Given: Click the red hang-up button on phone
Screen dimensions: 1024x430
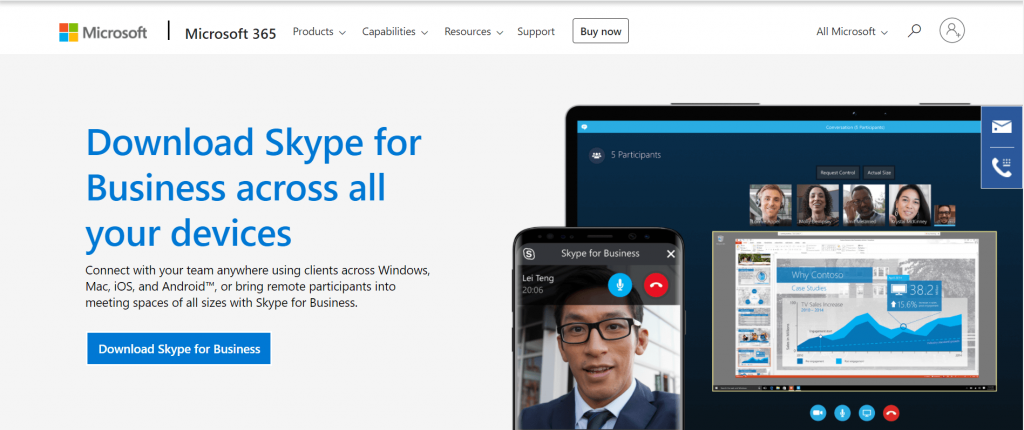Looking at the screenshot, I should click(x=656, y=285).
